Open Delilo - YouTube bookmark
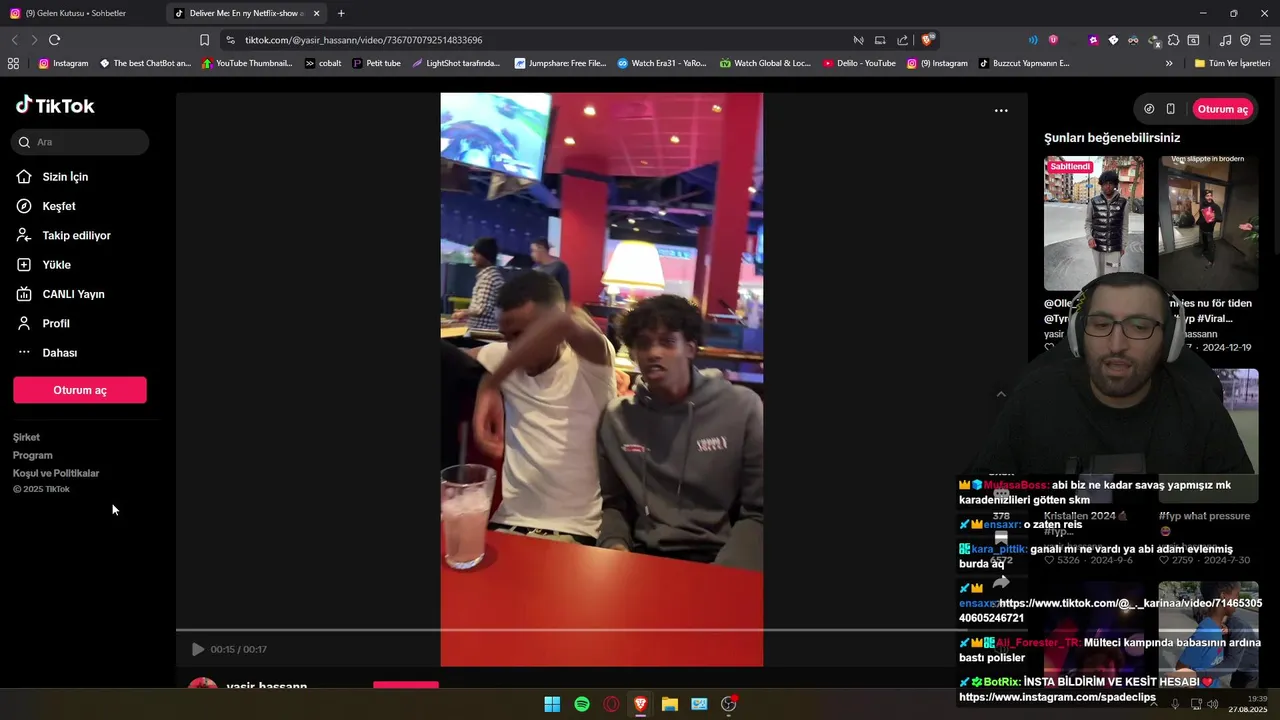Image resolution: width=1280 pixels, height=720 pixels. coord(859,63)
